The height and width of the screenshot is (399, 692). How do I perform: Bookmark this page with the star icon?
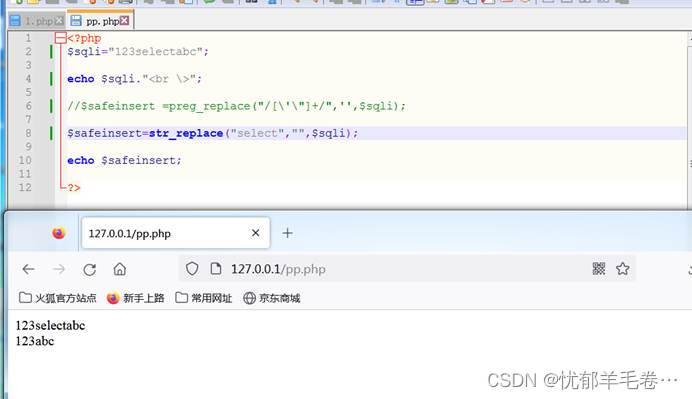[x=623, y=268]
